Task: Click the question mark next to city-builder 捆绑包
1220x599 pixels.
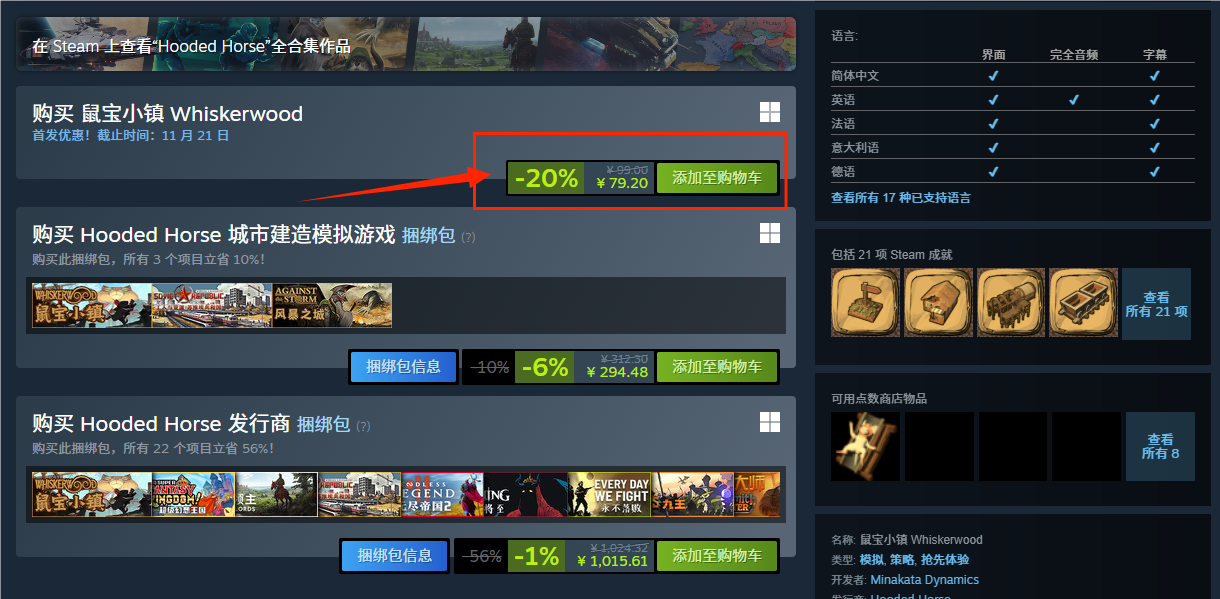Action: [x=468, y=237]
